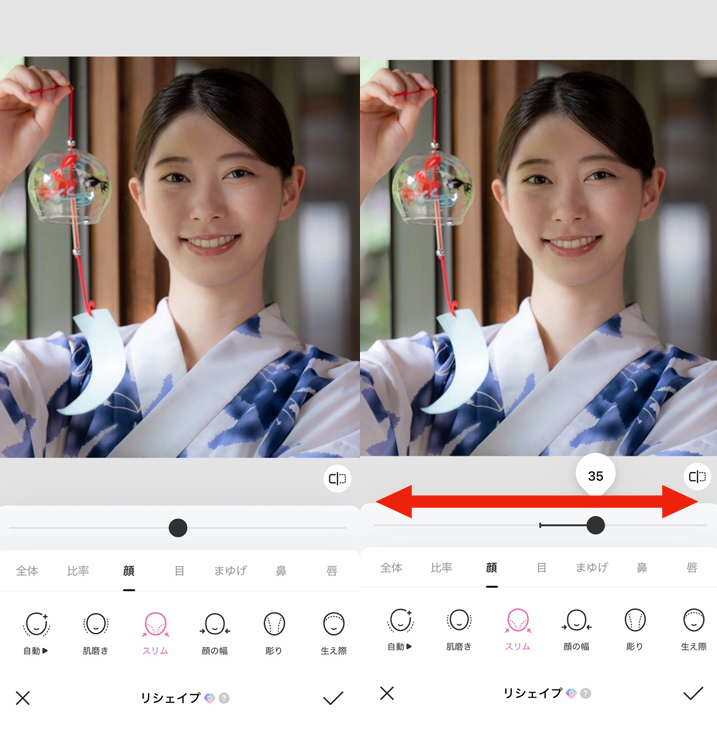Switch to 全体 tab in right screen
717x736 pixels.
pyautogui.click(x=391, y=567)
